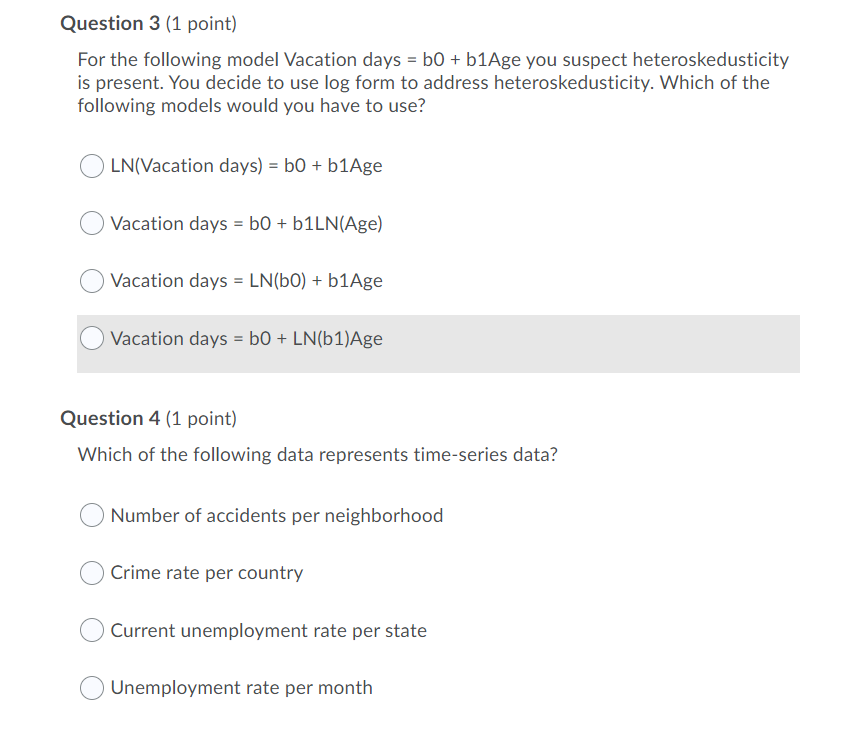Pick radio for b0 + LN(b1)Age option
The width and height of the screenshot is (858, 741).
click(92, 338)
